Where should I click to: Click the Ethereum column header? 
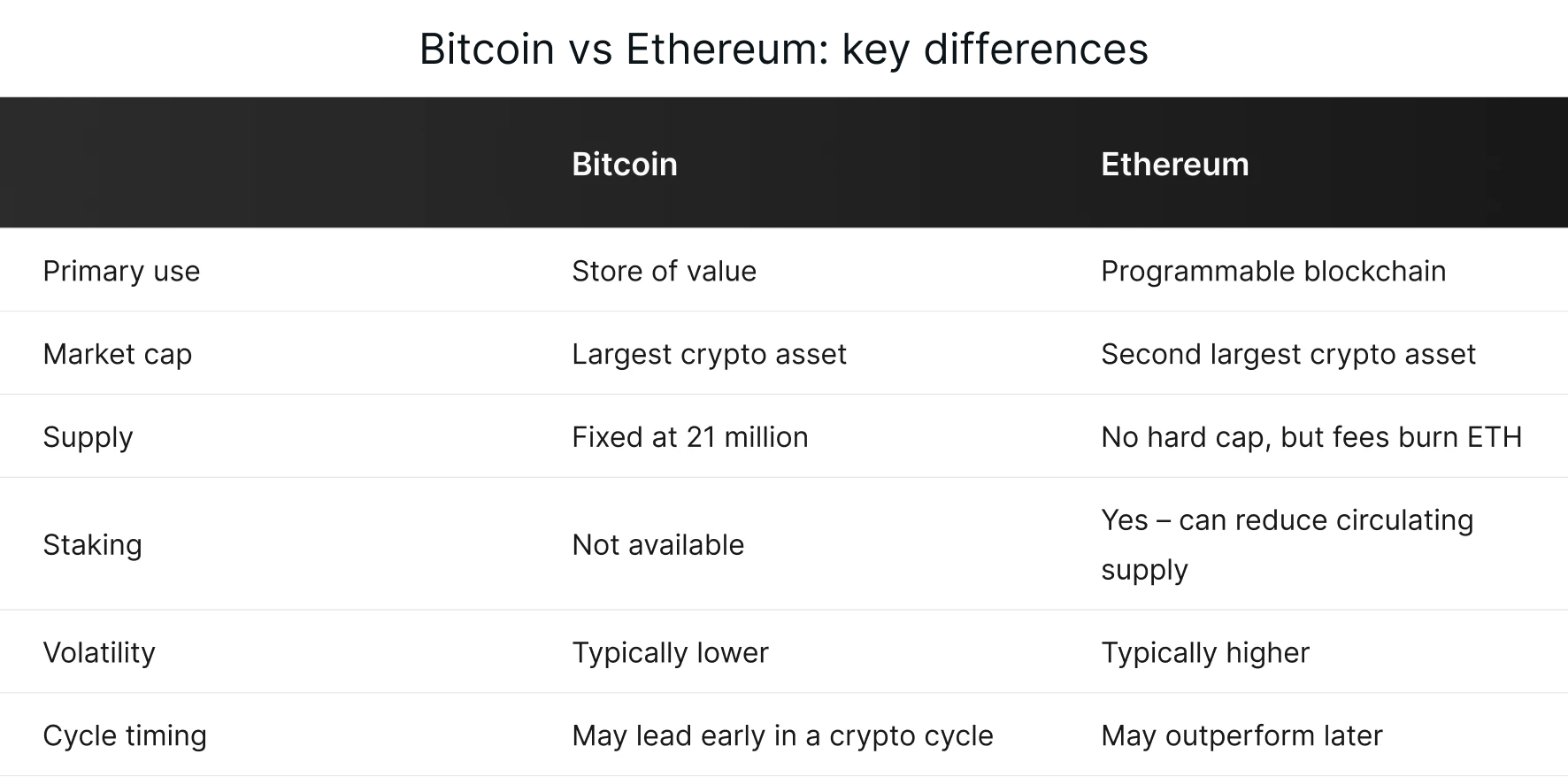pyautogui.click(x=1174, y=165)
